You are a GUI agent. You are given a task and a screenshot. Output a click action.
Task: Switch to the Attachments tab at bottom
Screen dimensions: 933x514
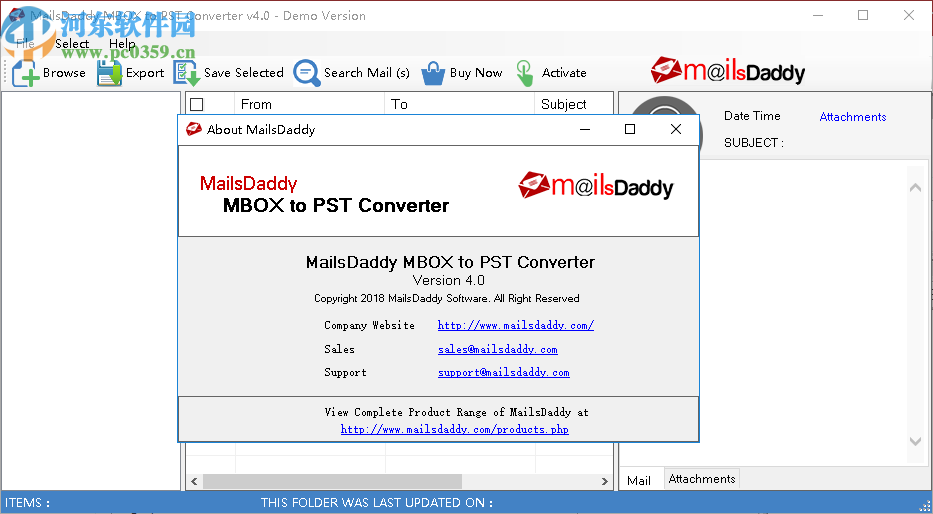click(702, 479)
